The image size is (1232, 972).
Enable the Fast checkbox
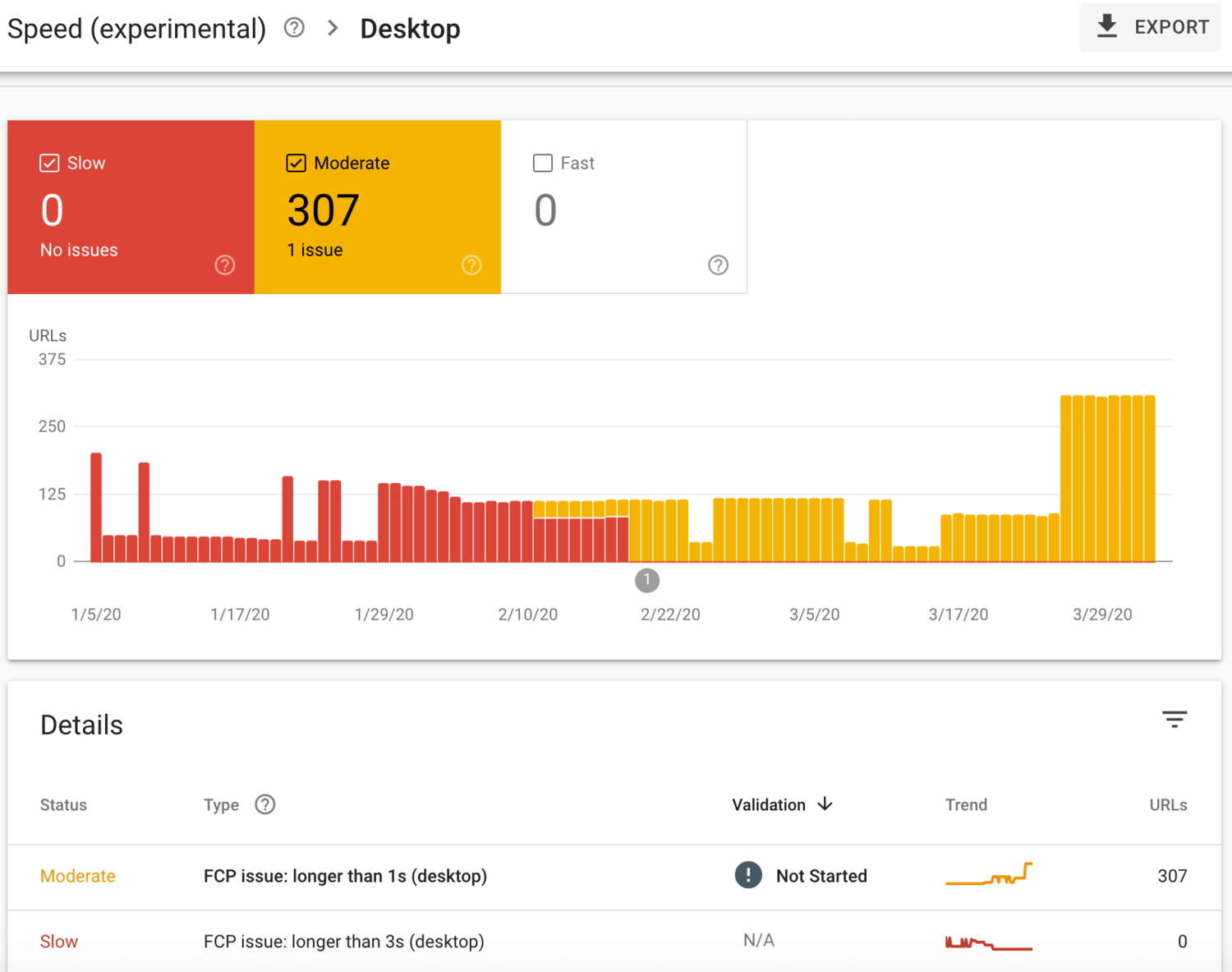pyautogui.click(x=542, y=163)
